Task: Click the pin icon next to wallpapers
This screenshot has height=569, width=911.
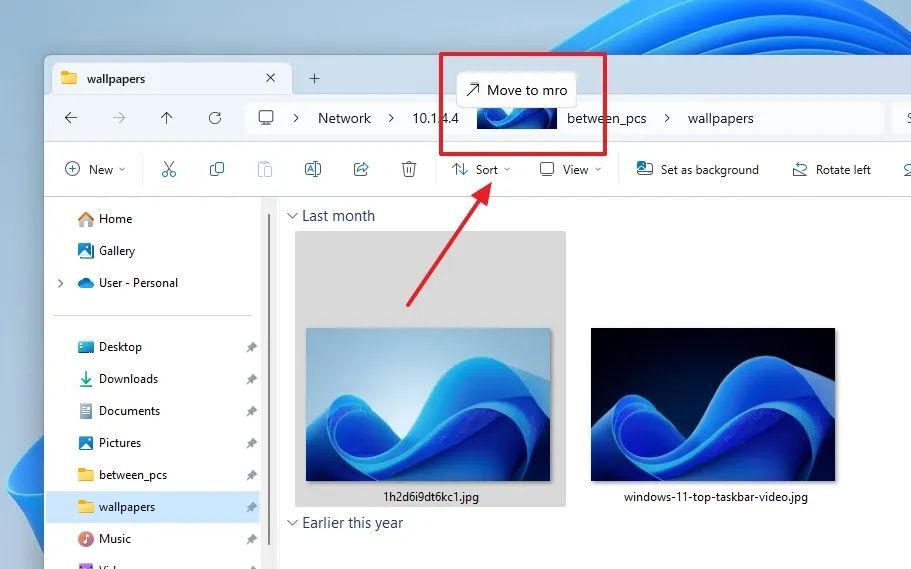Action: click(x=251, y=507)
